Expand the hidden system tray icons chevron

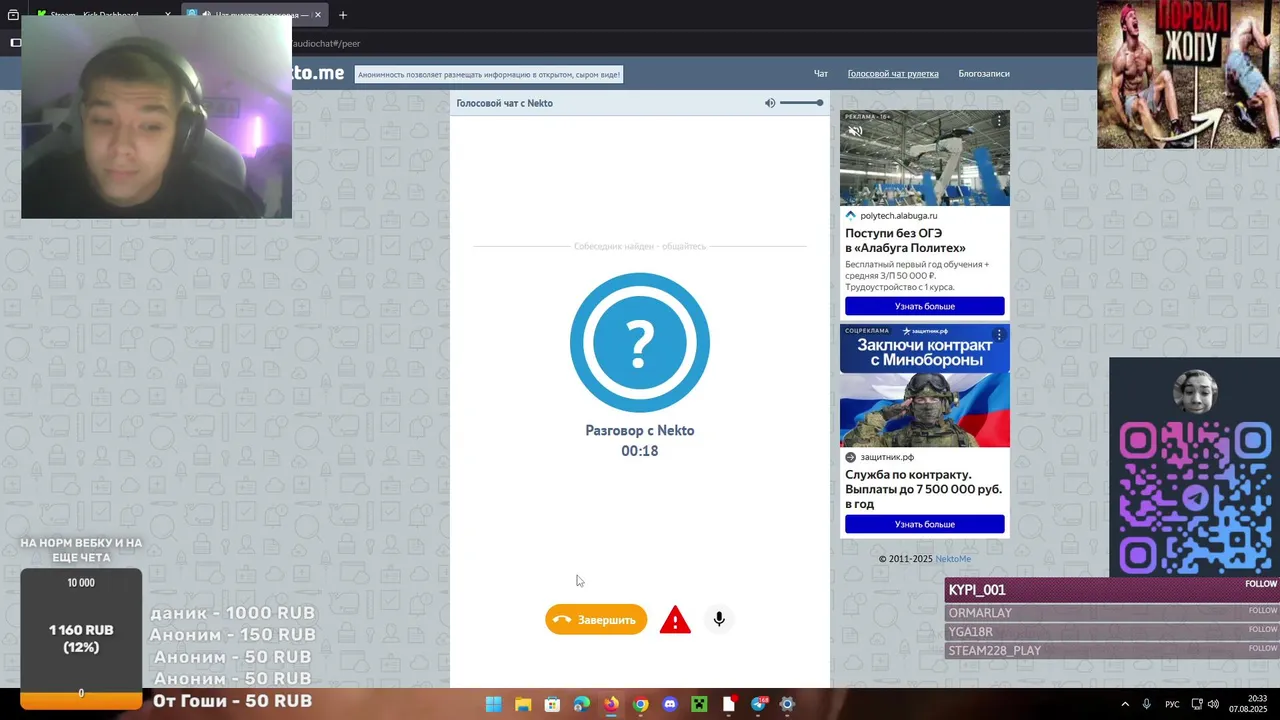1125,704
